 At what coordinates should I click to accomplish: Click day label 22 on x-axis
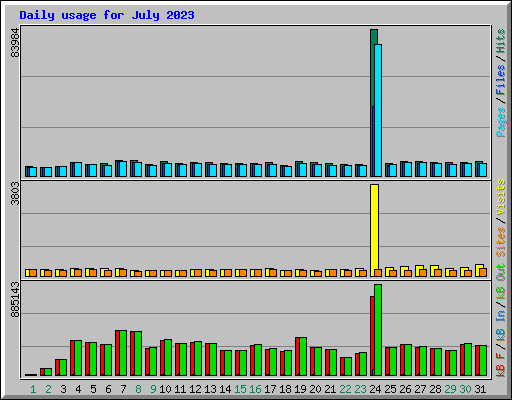[345, 389]
